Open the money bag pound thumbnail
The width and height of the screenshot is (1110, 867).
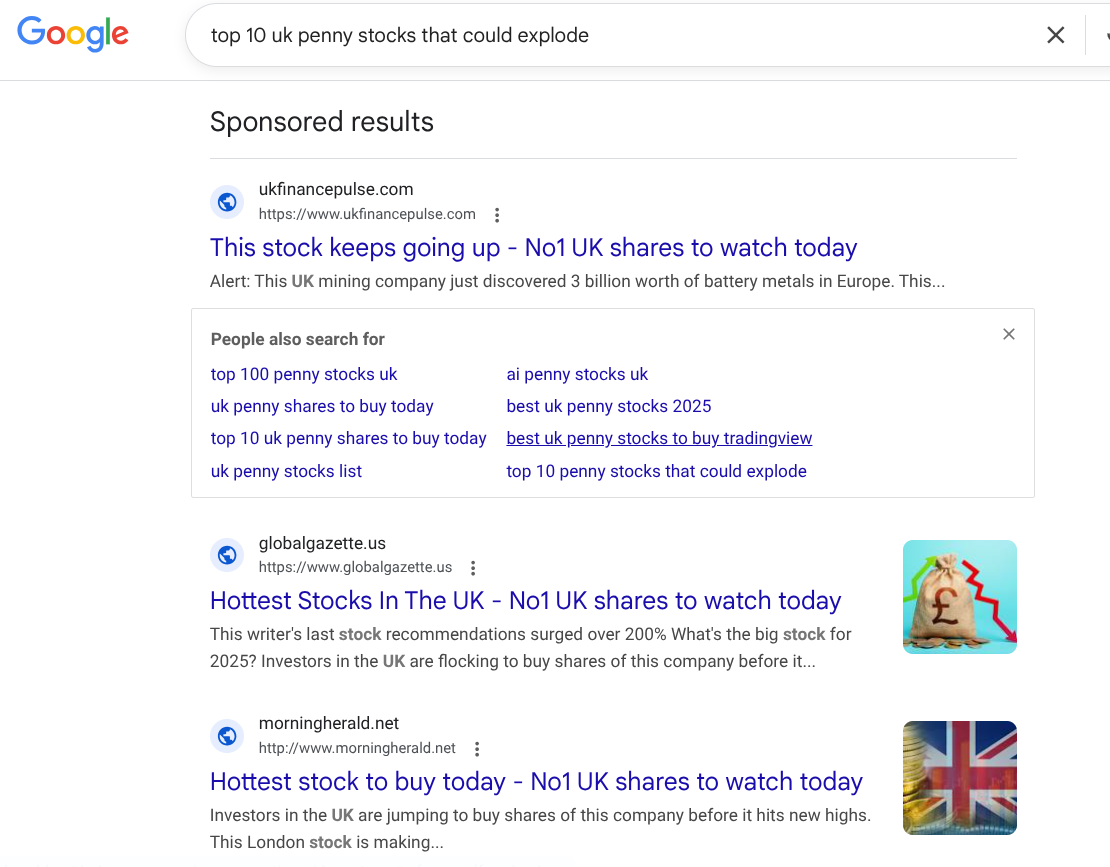coord(959,597)
